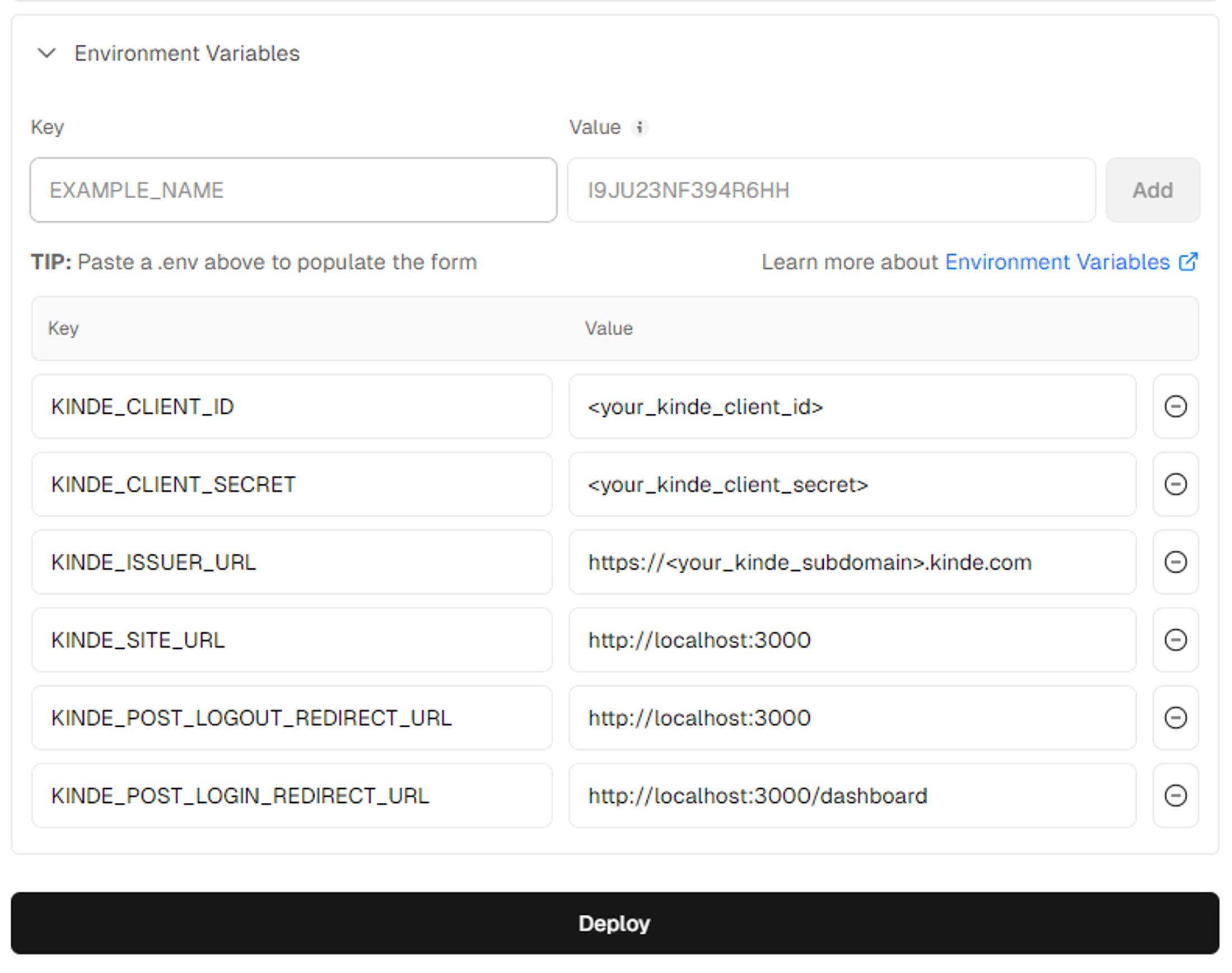Click the Key column header in table
The image size is (1232, 973).
pos(63,328)
